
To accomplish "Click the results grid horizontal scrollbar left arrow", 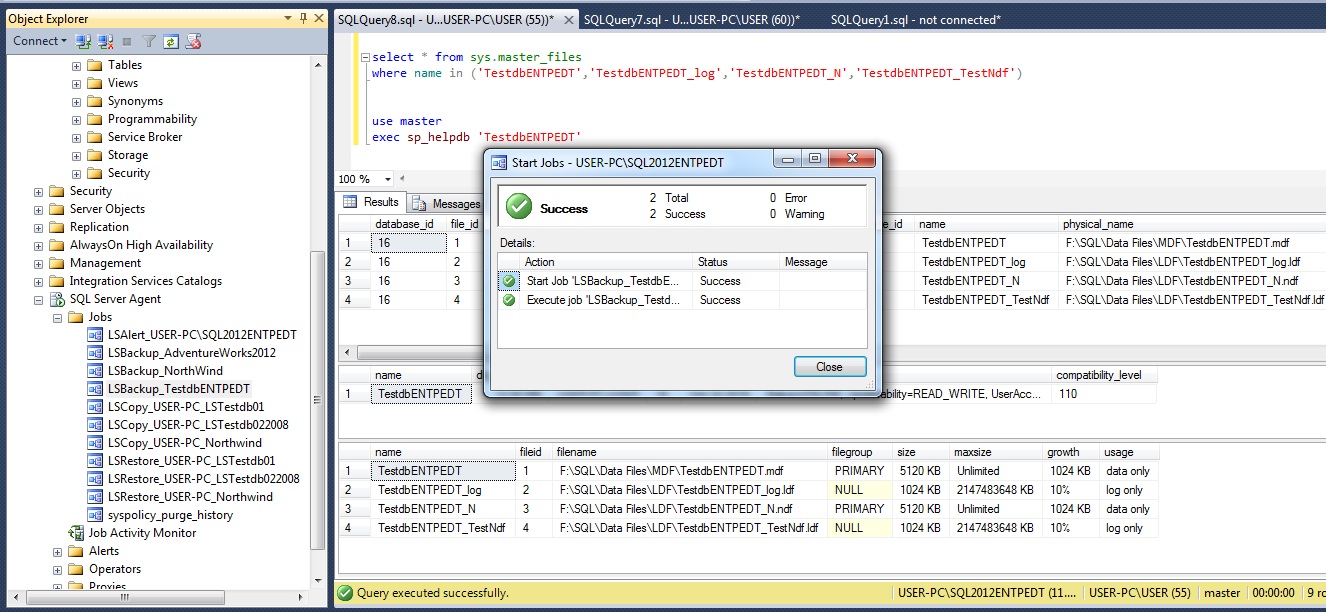I will (x=346, y=353).
